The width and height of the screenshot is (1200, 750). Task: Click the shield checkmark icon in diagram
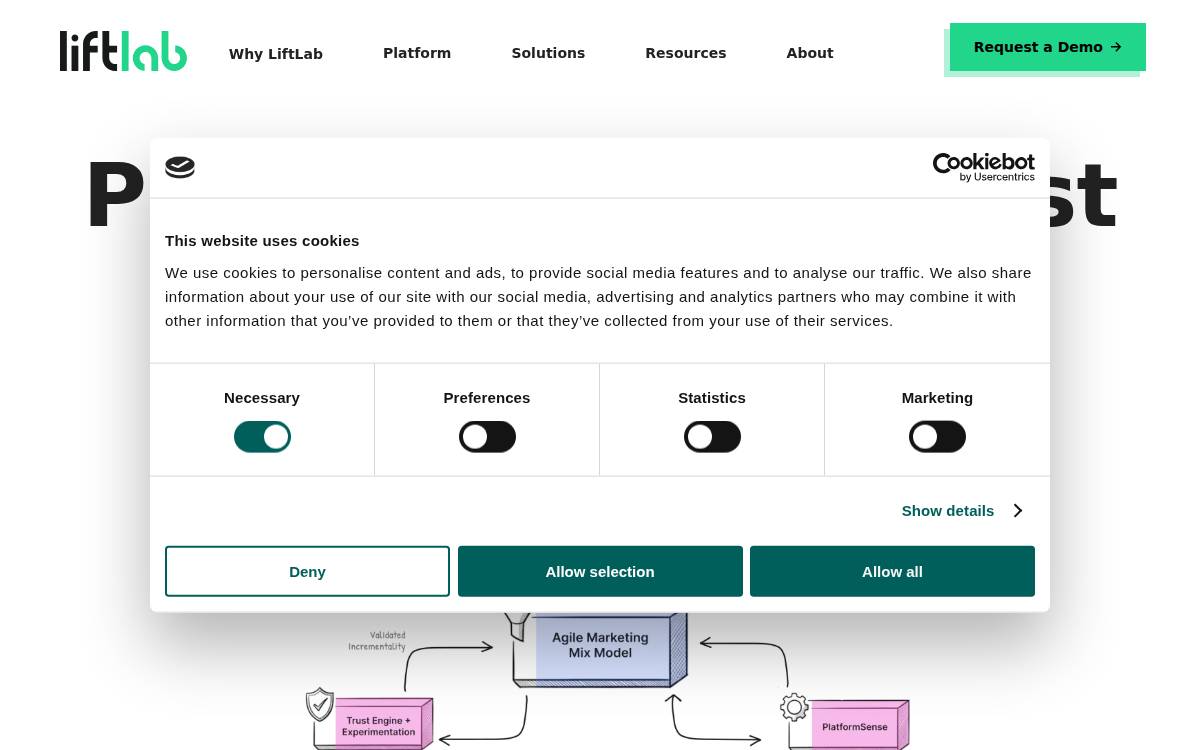(x=320, y=705)
